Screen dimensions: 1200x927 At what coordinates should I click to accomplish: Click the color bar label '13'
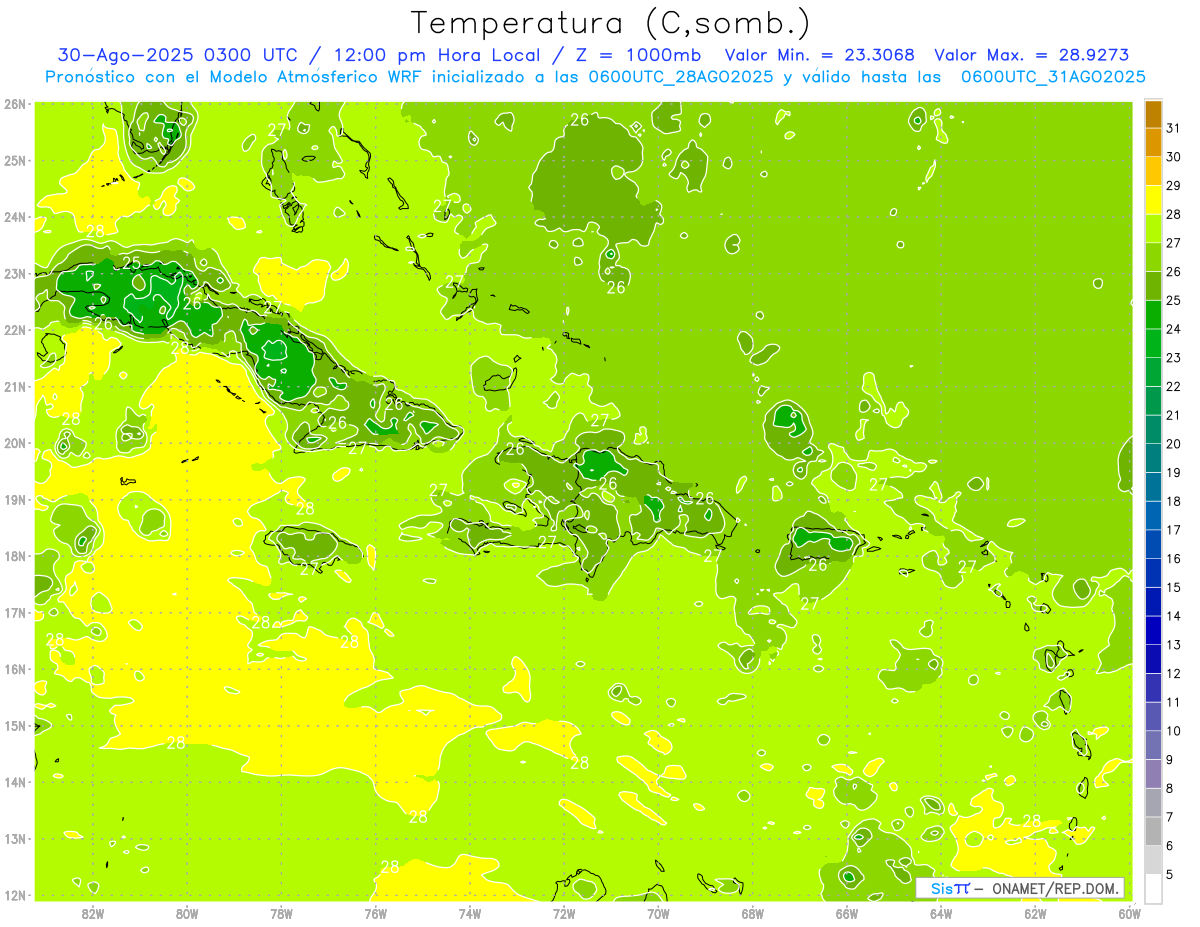[1174, 645]
